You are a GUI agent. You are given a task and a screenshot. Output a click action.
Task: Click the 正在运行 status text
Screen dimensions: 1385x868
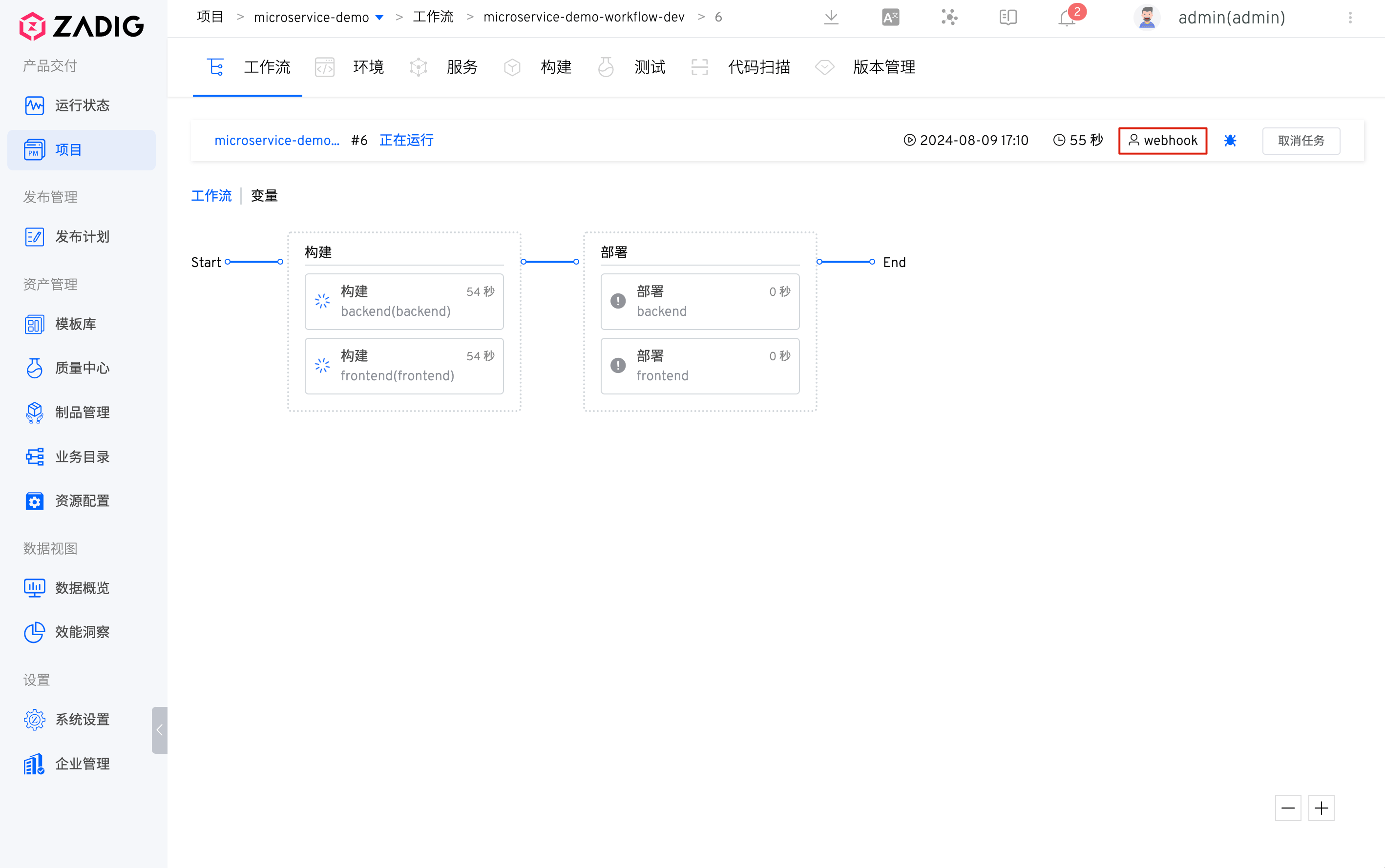point(406,140)
